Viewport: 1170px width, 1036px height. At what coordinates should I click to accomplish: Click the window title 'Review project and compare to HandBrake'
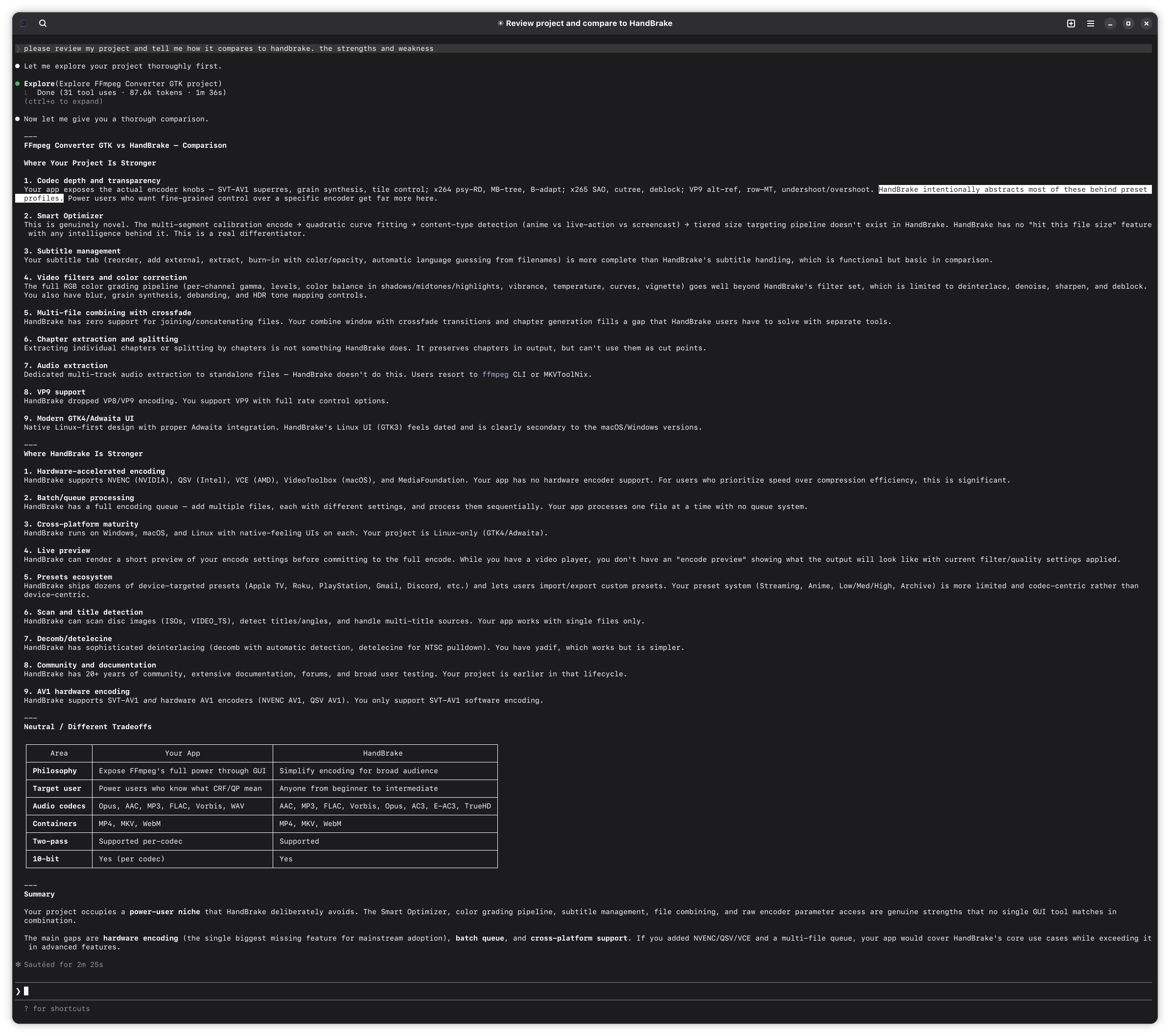coord(585,23)
